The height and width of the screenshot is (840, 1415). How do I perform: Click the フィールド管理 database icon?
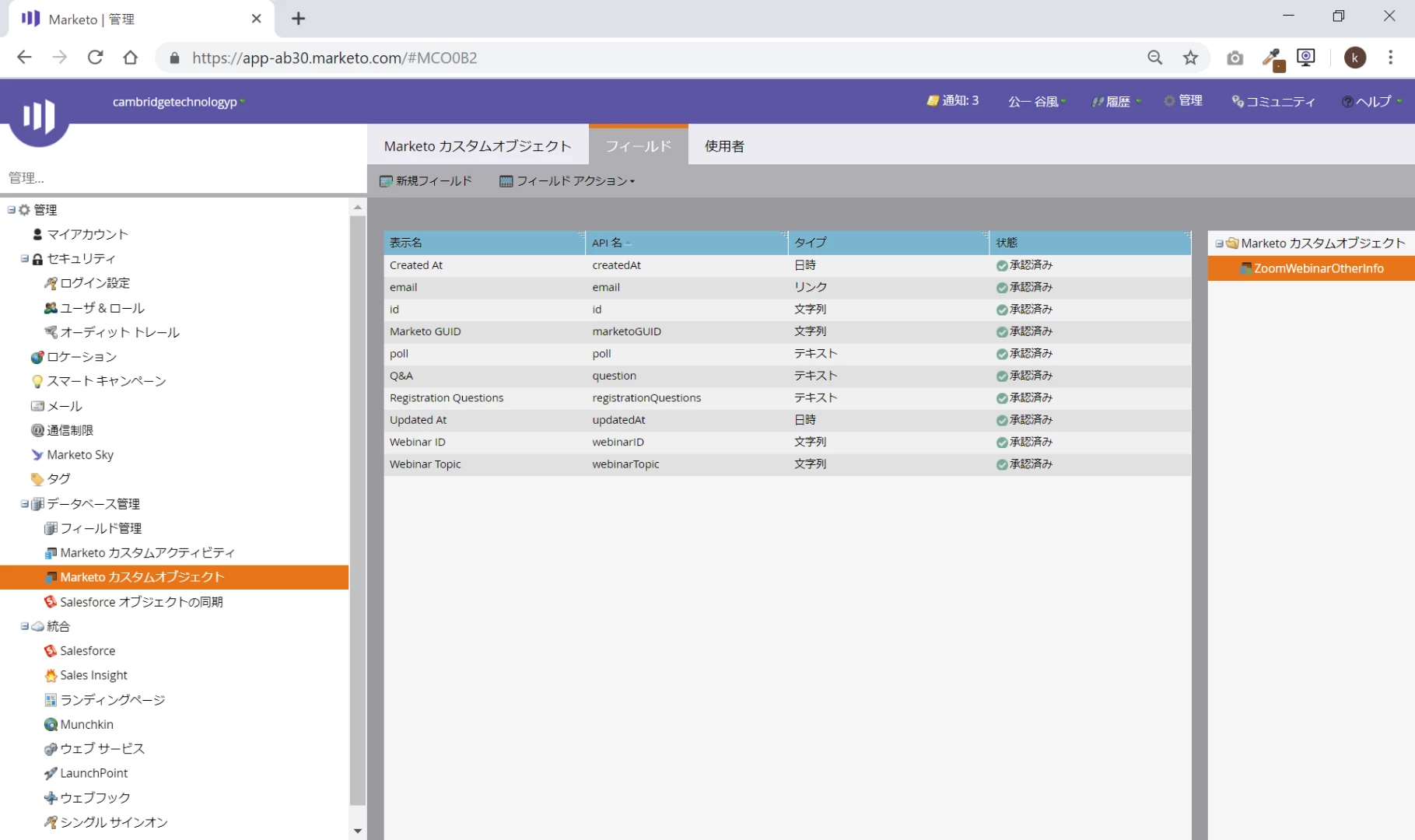point(51,528)
